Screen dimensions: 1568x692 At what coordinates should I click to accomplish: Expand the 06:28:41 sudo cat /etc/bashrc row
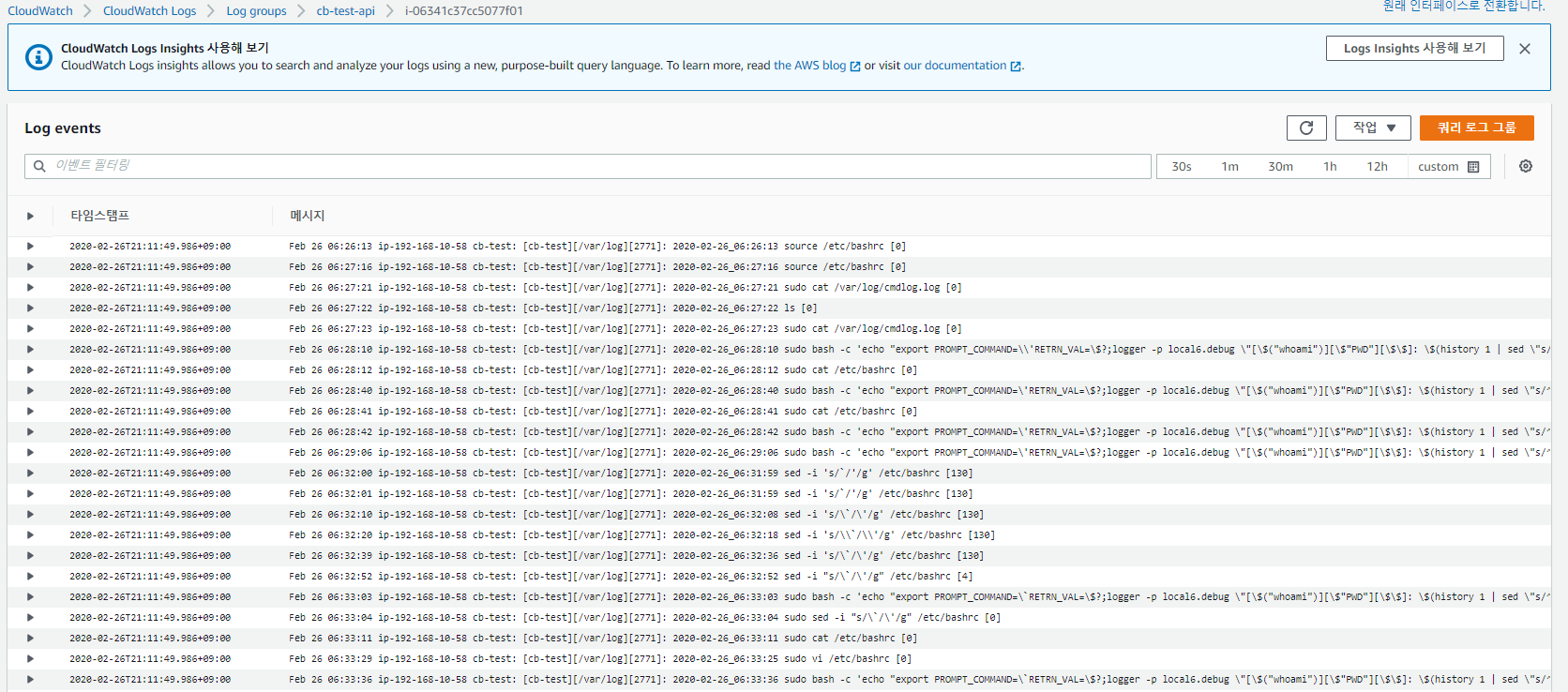30,412
